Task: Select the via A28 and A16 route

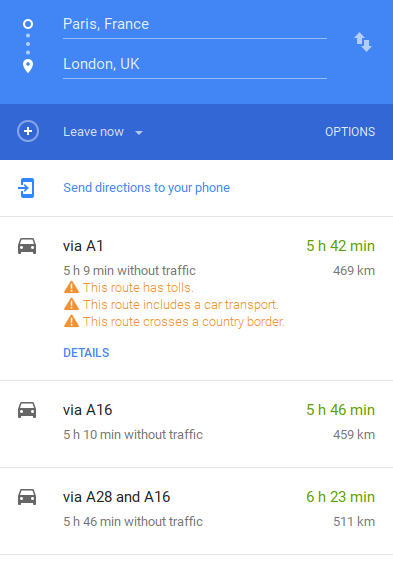Action: click(x=196, y=511)
